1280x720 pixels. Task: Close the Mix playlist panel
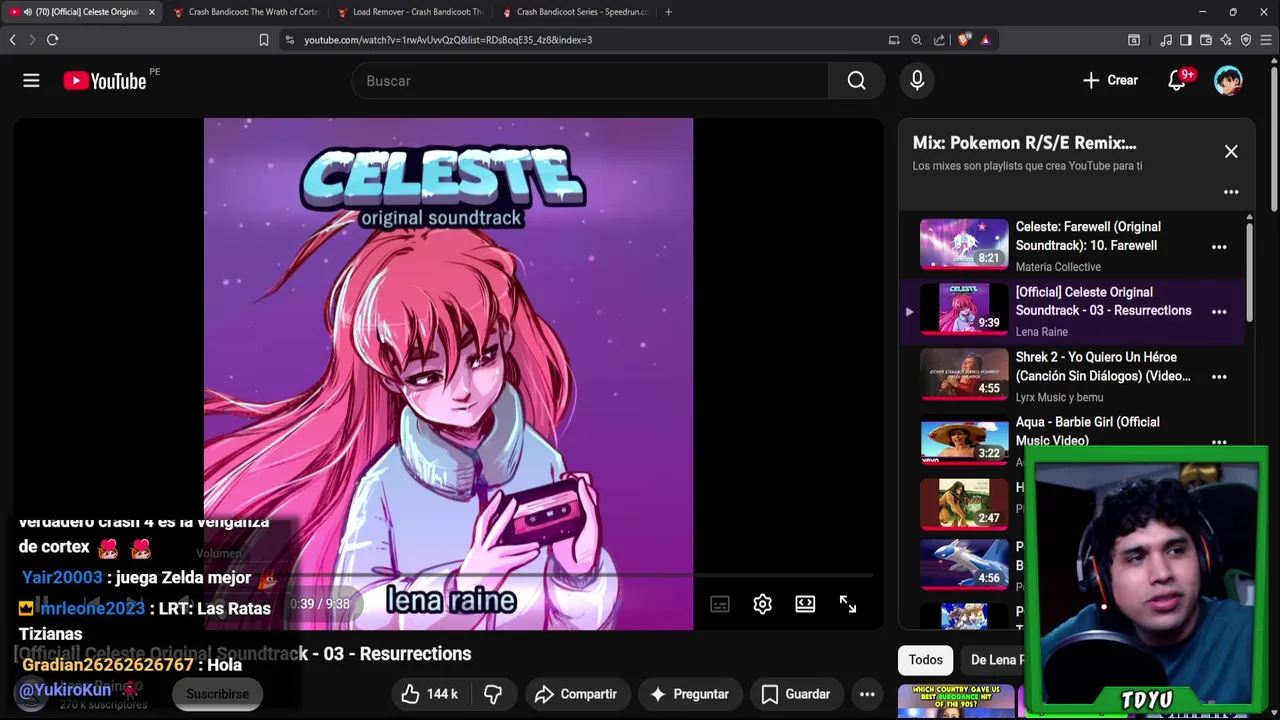tap(1231, 152)
